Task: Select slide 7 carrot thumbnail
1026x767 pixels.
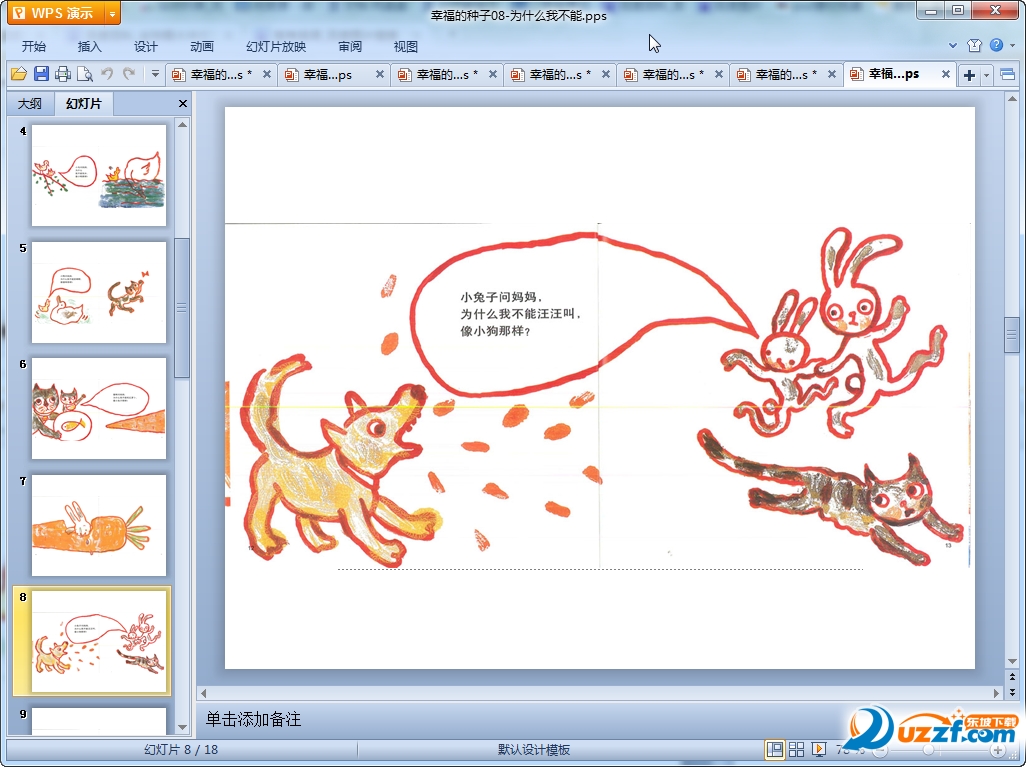Action: [x=99, y=525]
